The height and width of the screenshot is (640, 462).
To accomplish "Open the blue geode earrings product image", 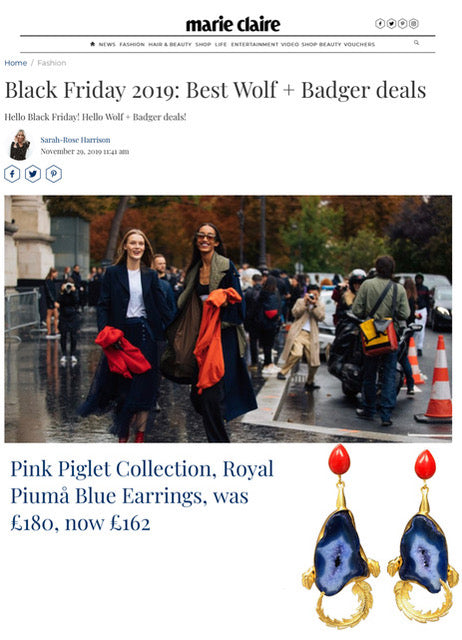I will coord(380,537).
